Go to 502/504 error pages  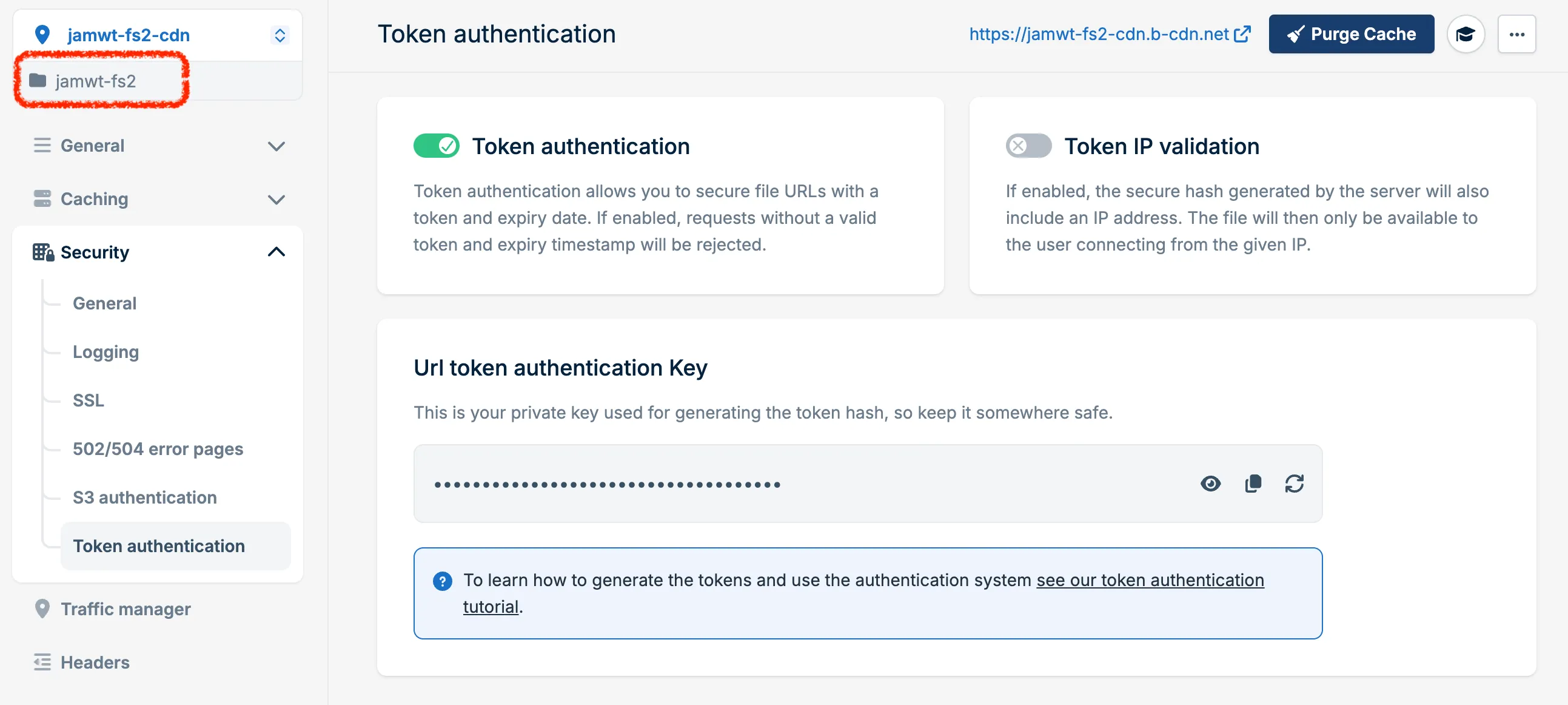pyautogui.click(x=158, y=449)
